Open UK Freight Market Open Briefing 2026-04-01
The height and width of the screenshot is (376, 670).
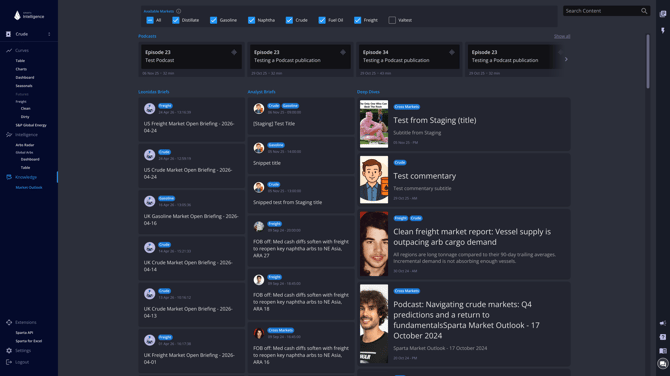191,351
